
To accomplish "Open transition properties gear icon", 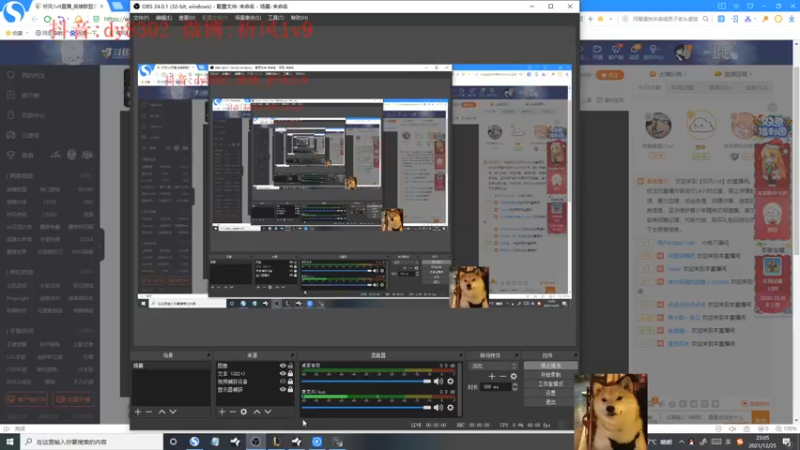I will click(514, 376).
